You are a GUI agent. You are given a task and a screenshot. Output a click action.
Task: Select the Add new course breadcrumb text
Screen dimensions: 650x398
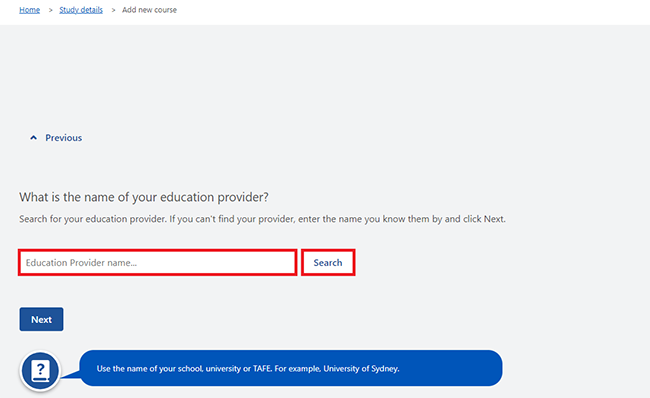point(149,10)
